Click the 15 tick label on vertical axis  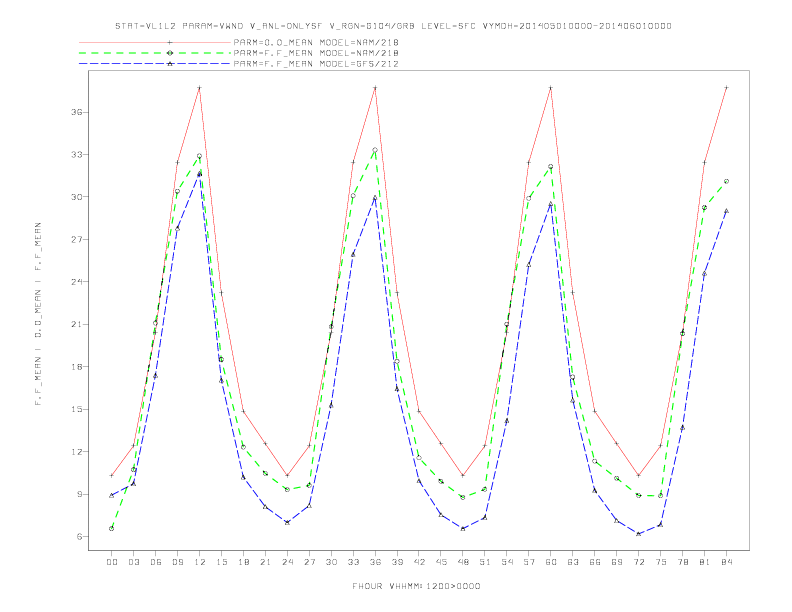pos(76,410)
